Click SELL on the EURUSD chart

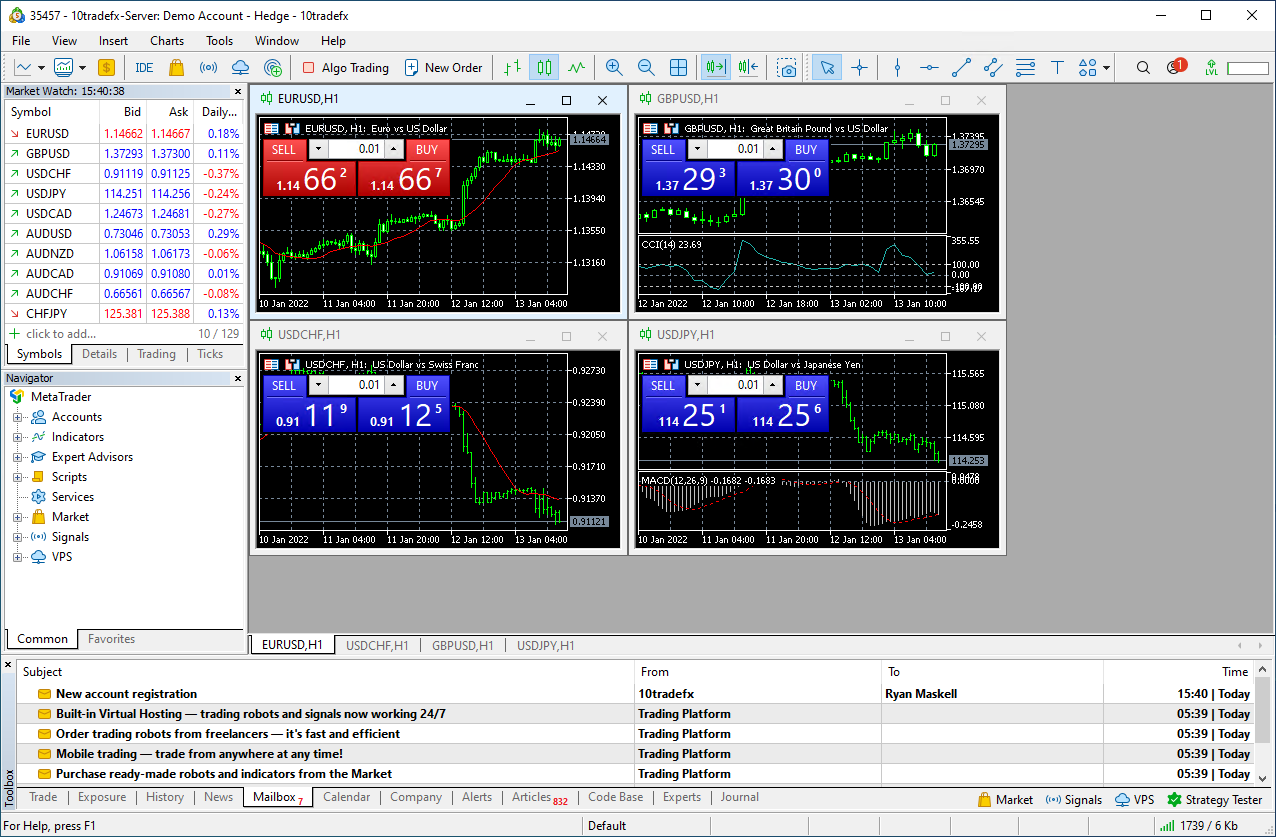click(x=284, y=149)
